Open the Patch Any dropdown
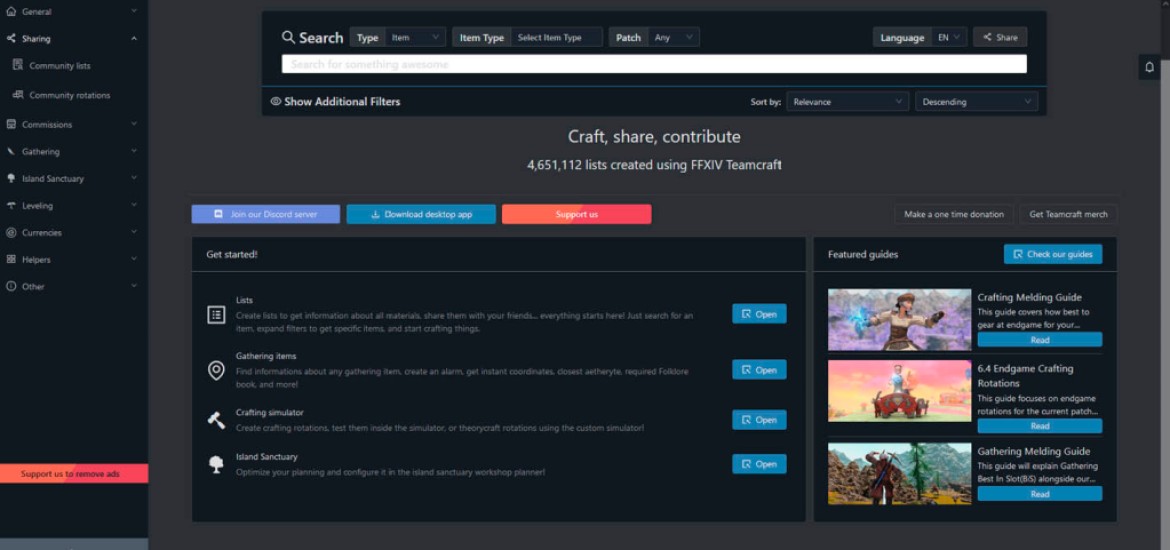 (x=673, y=37)
